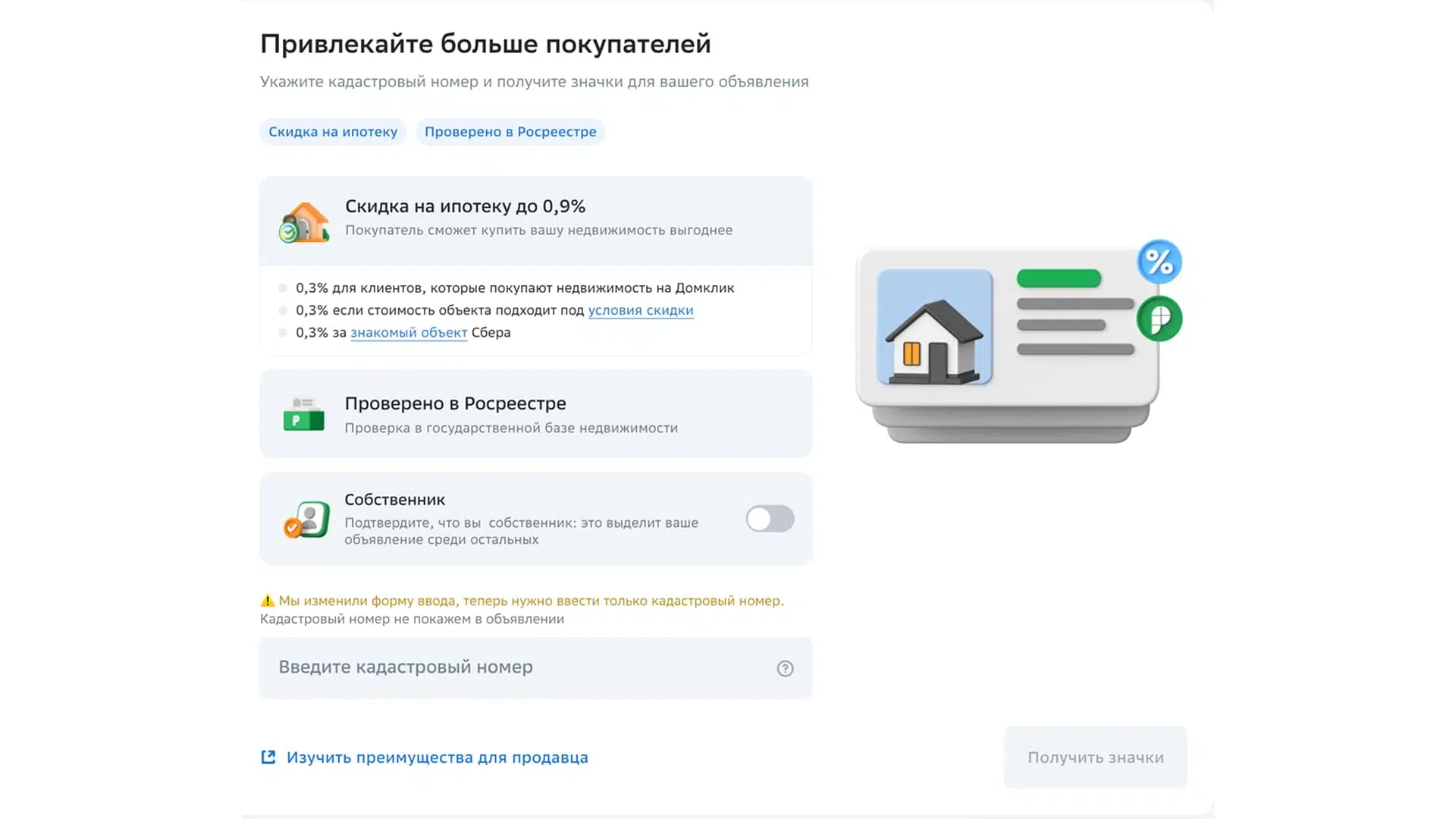Open Изучить преимущества для продавца link
1456x819 pixels.
(x=437, y=758)
